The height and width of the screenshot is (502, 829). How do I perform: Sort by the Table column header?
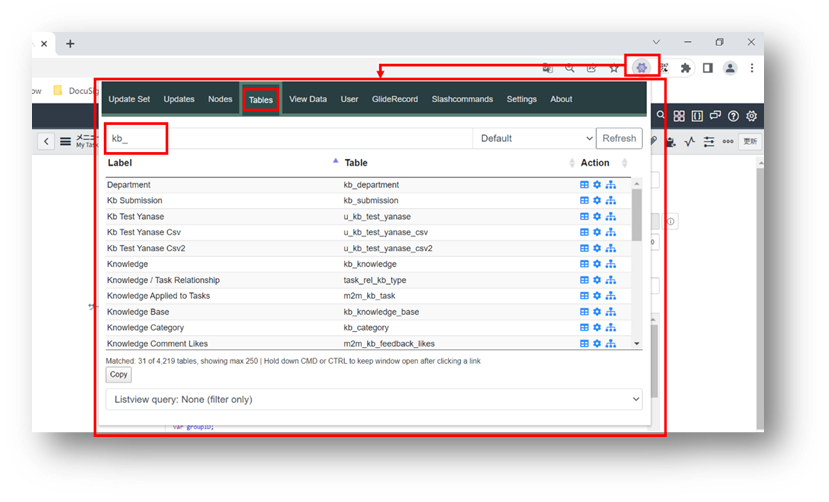tap(356, 163)
